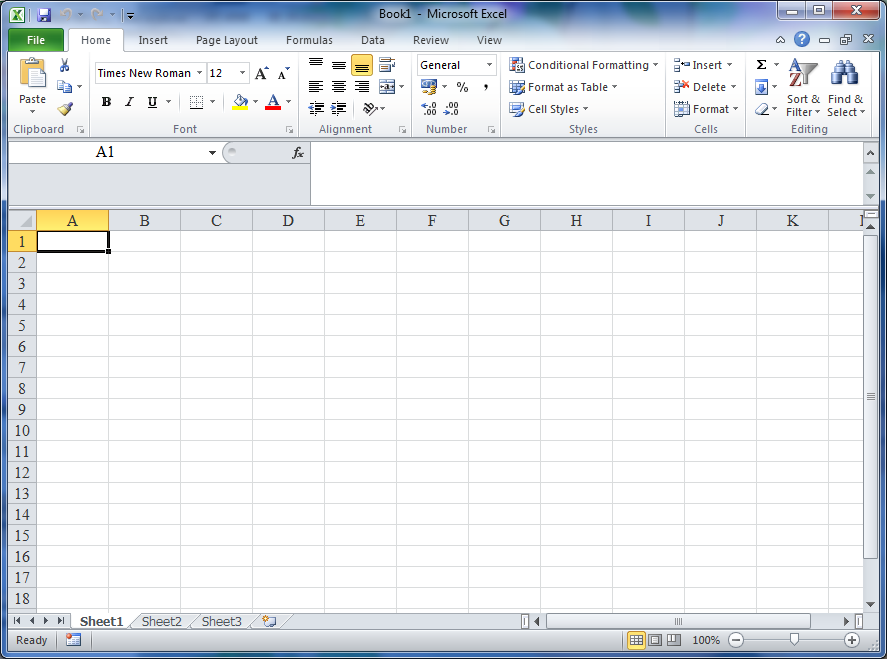Click Increase Decimal icon
Image resolution: width=887 pixels, height=659 pixels.
[429, 108]
